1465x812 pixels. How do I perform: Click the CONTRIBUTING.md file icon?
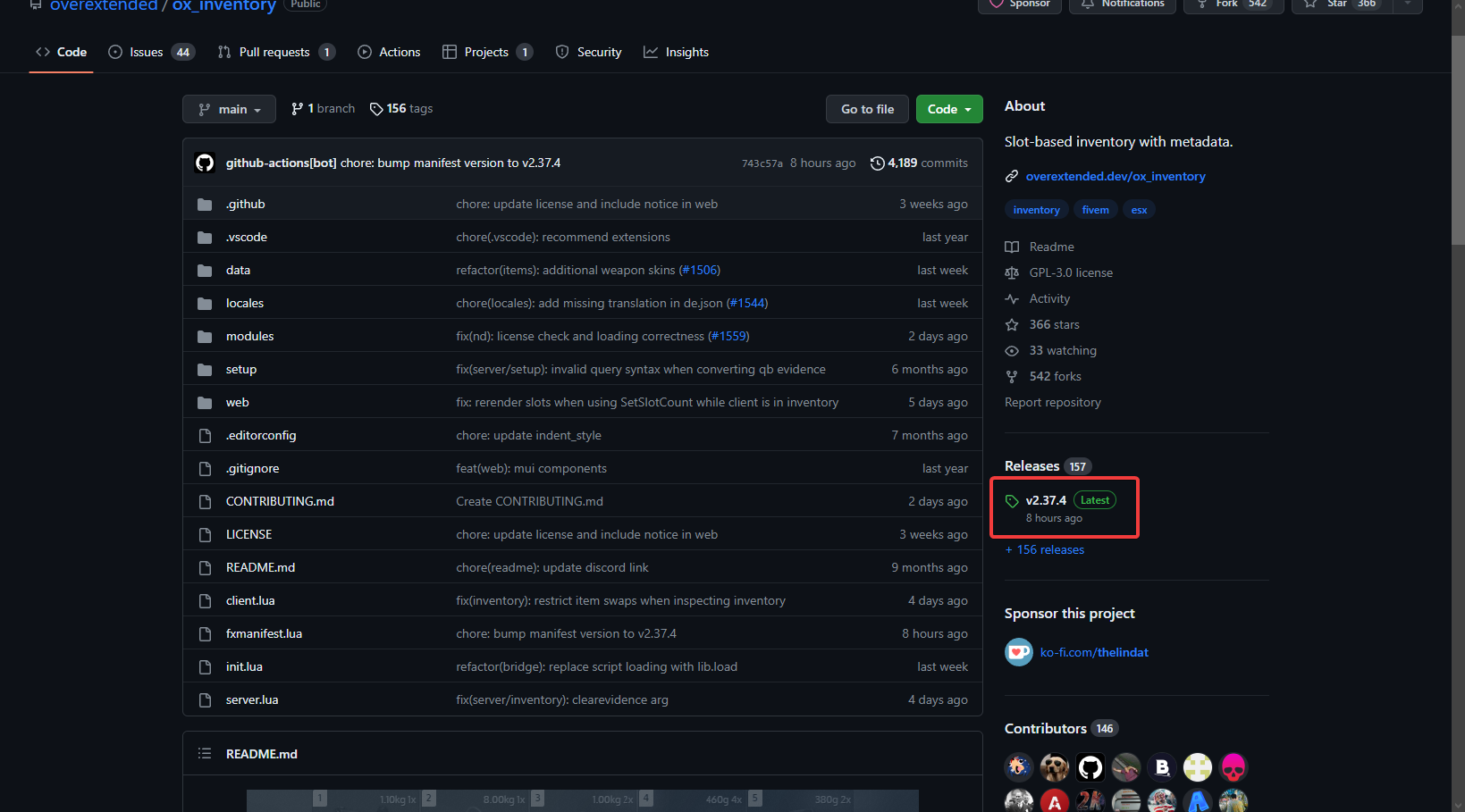point(205,502)
